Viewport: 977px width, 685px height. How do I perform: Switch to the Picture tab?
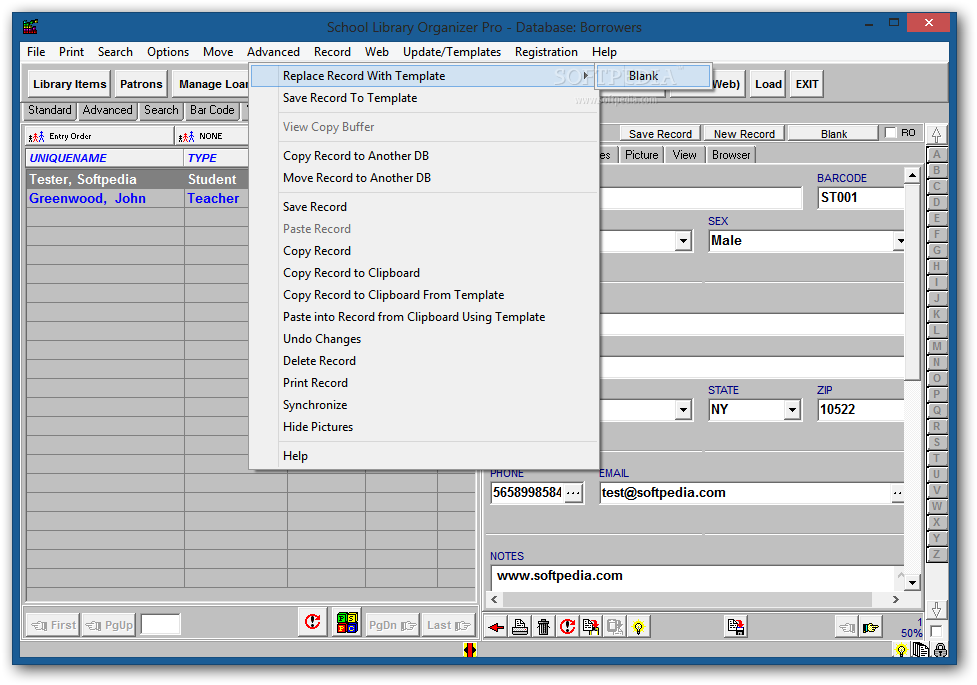point(641,155)
